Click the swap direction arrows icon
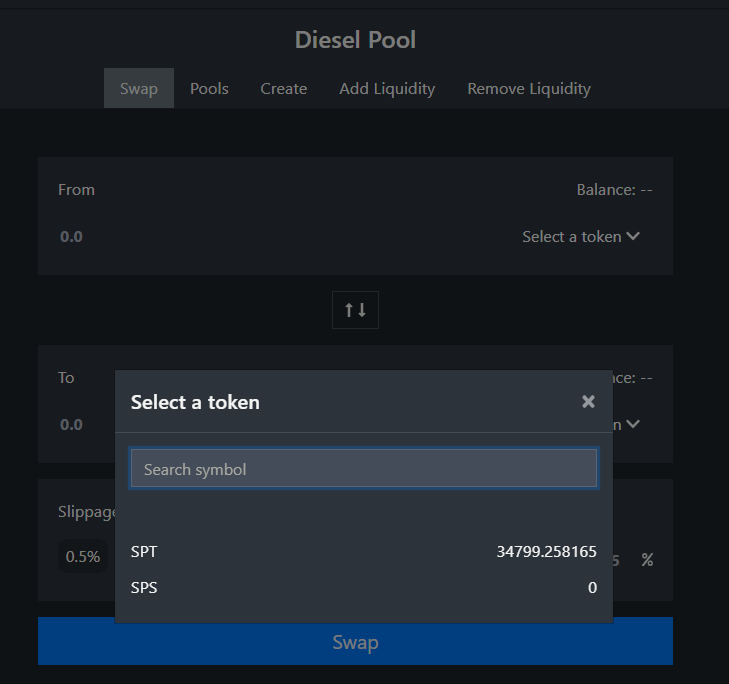 355,310
